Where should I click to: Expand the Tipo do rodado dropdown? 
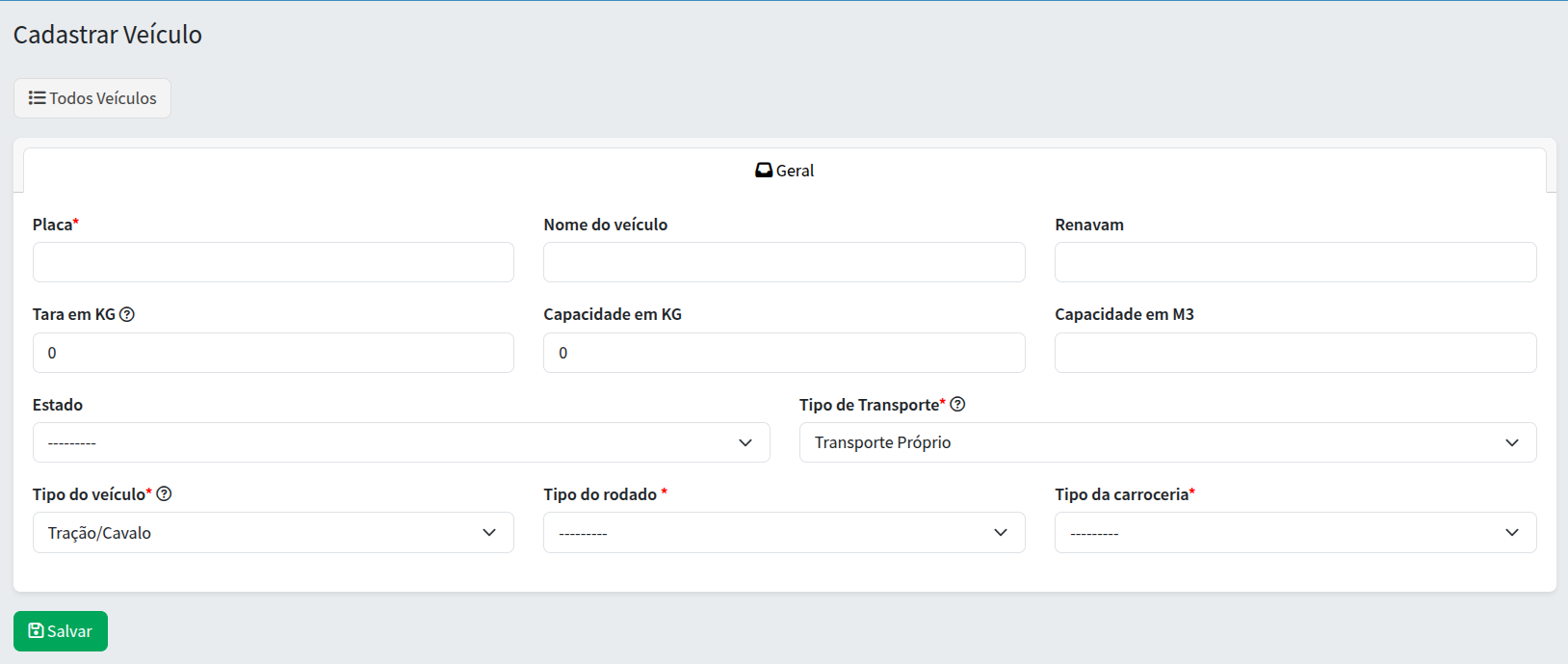[784, 533]
